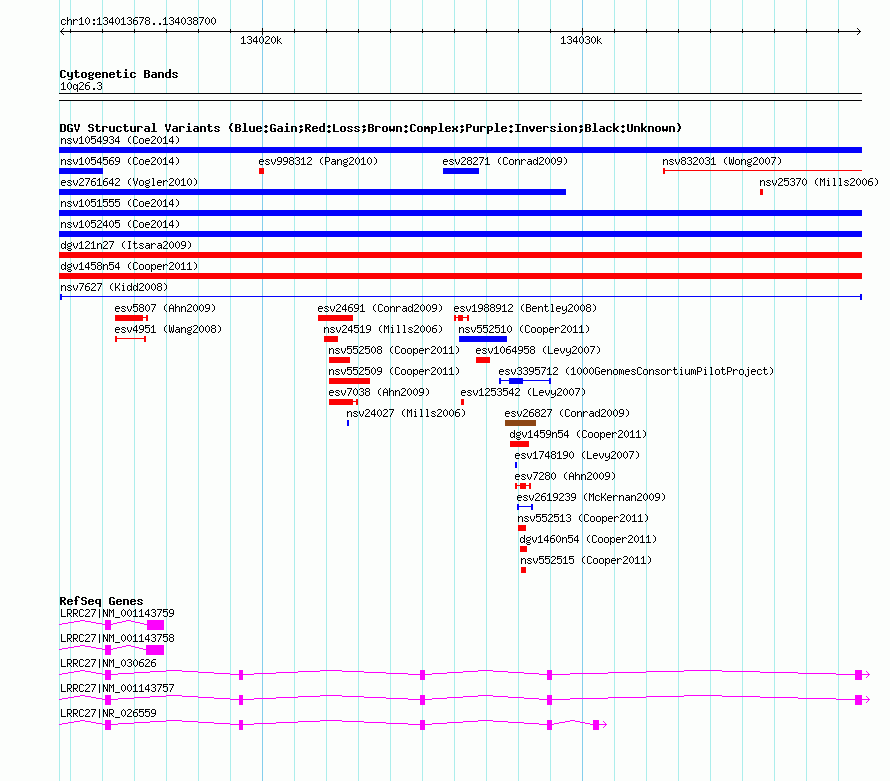Image resolution: width=890 pixels, height=781 pixels.
Task: Select the brown esv26827 complex bar
Action: (520, 423)
